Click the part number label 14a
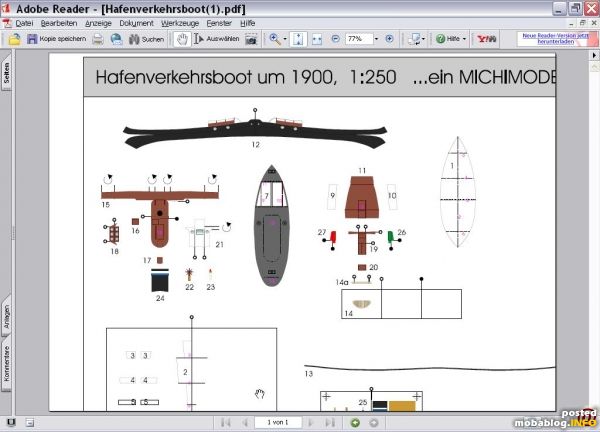This screenshot has width=600, height=432. click(342, 282)
